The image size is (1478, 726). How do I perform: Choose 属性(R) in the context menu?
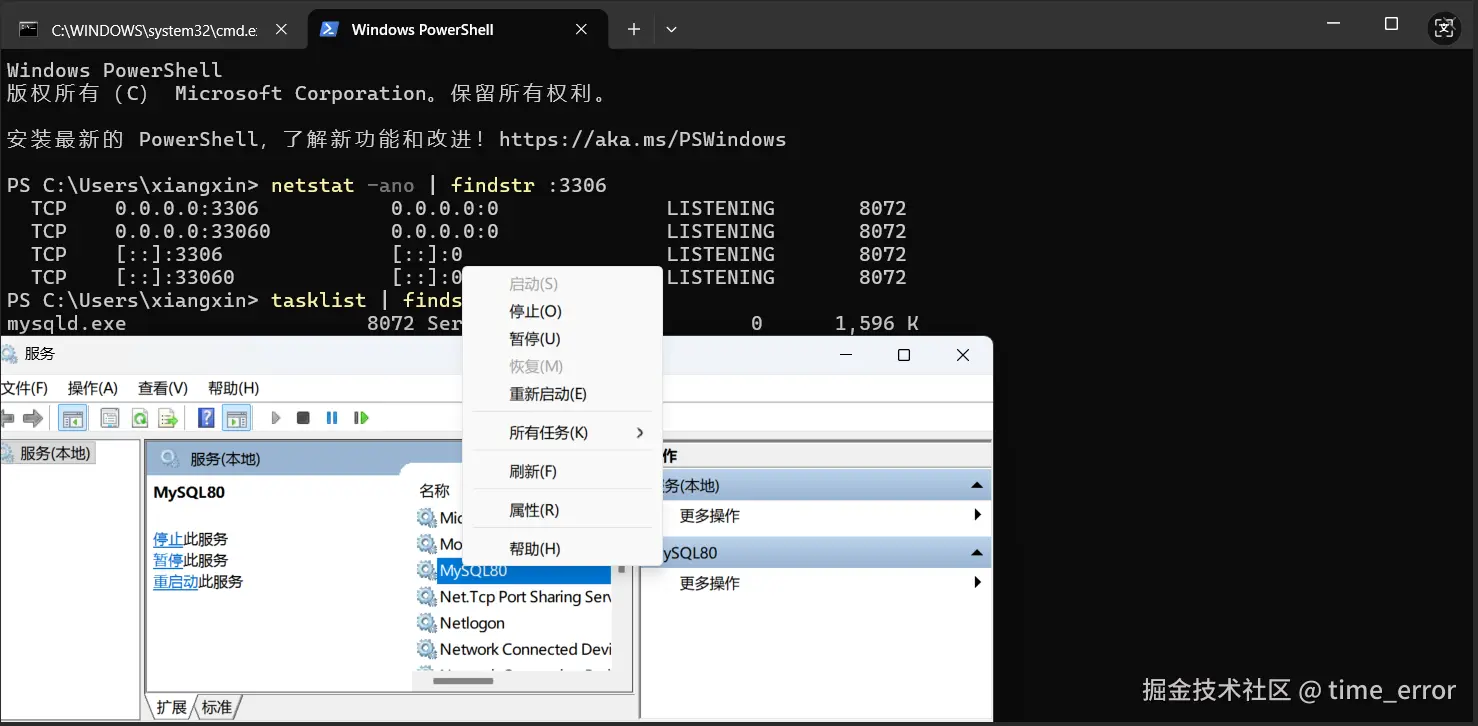pos(561,510)
